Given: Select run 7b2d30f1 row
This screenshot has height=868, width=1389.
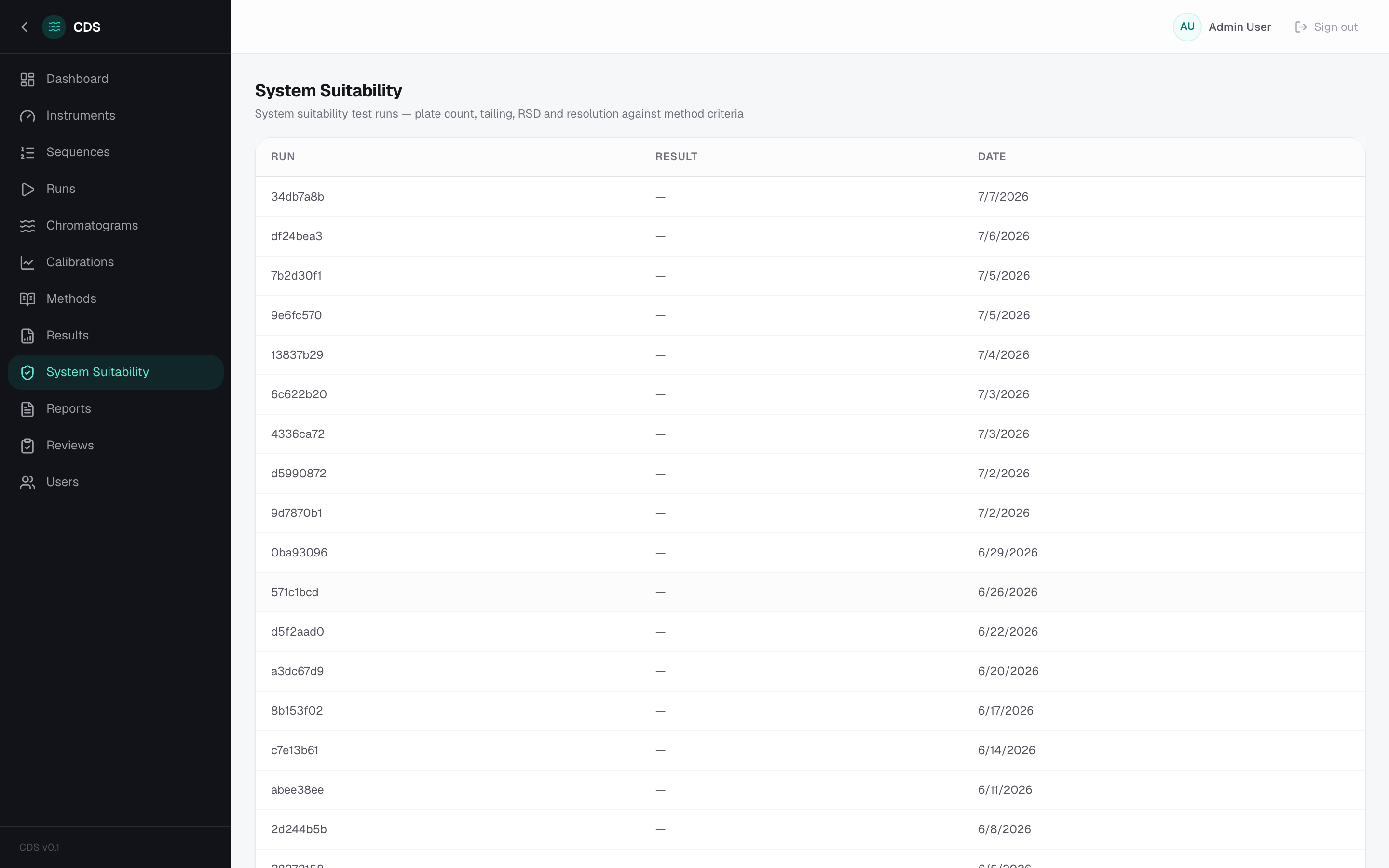Looking at the screenshot, I should tap(810, 276).
